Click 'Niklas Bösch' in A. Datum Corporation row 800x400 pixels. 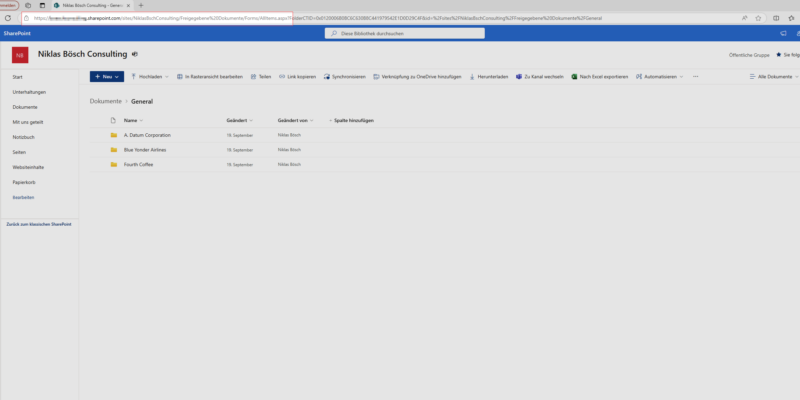click(289, 135)
